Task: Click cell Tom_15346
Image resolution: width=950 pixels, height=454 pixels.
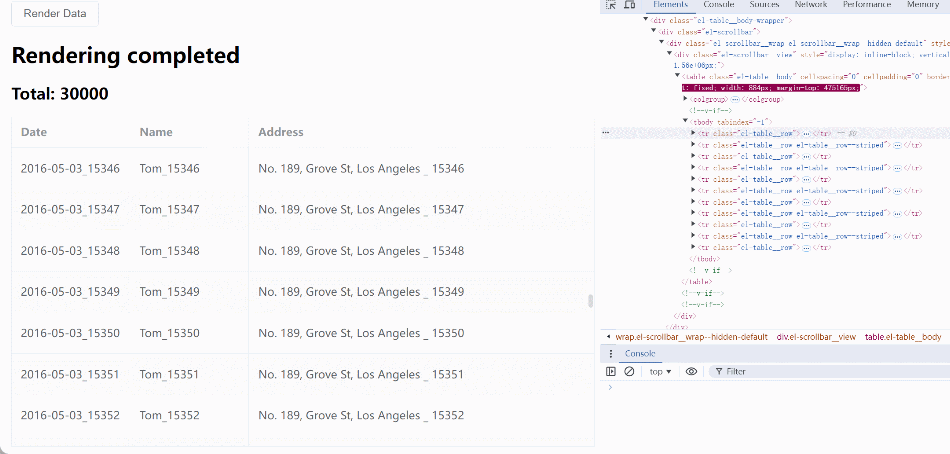Action: (169, 169)
